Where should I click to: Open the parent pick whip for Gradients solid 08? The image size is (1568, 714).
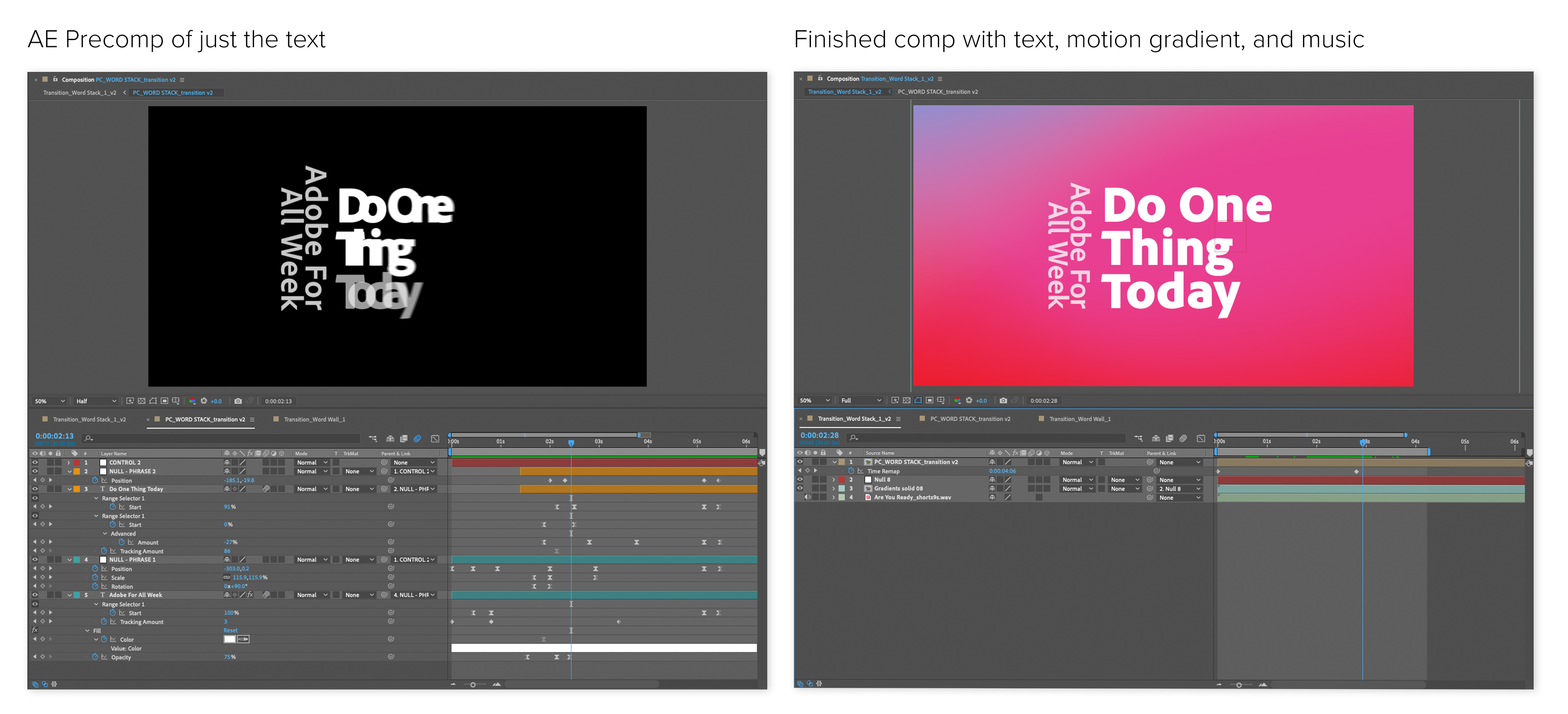(x=1150, y=489)
